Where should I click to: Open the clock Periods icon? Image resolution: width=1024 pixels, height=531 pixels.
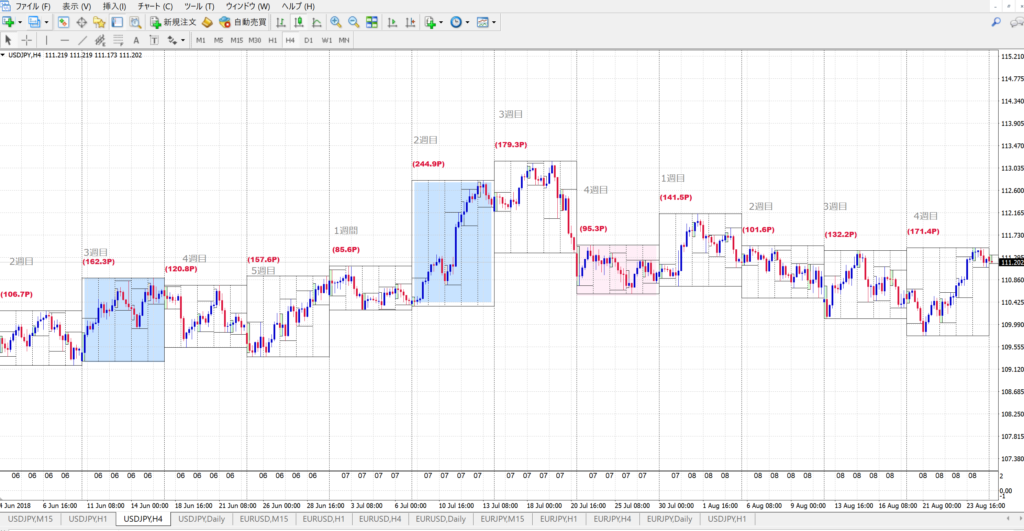tap(456, 22)
